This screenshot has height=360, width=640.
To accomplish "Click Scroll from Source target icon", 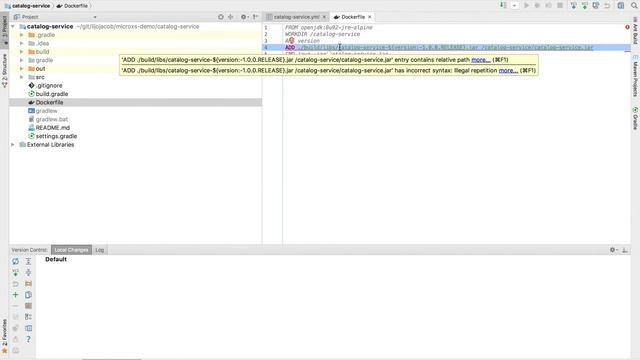I will click(x=220, y=17).
